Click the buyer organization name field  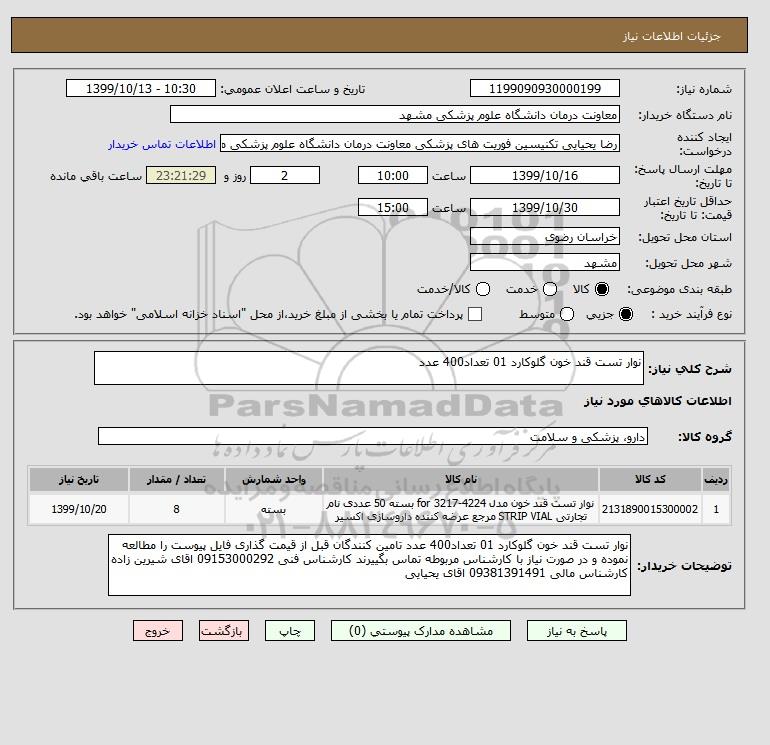(x=395, y=114)
